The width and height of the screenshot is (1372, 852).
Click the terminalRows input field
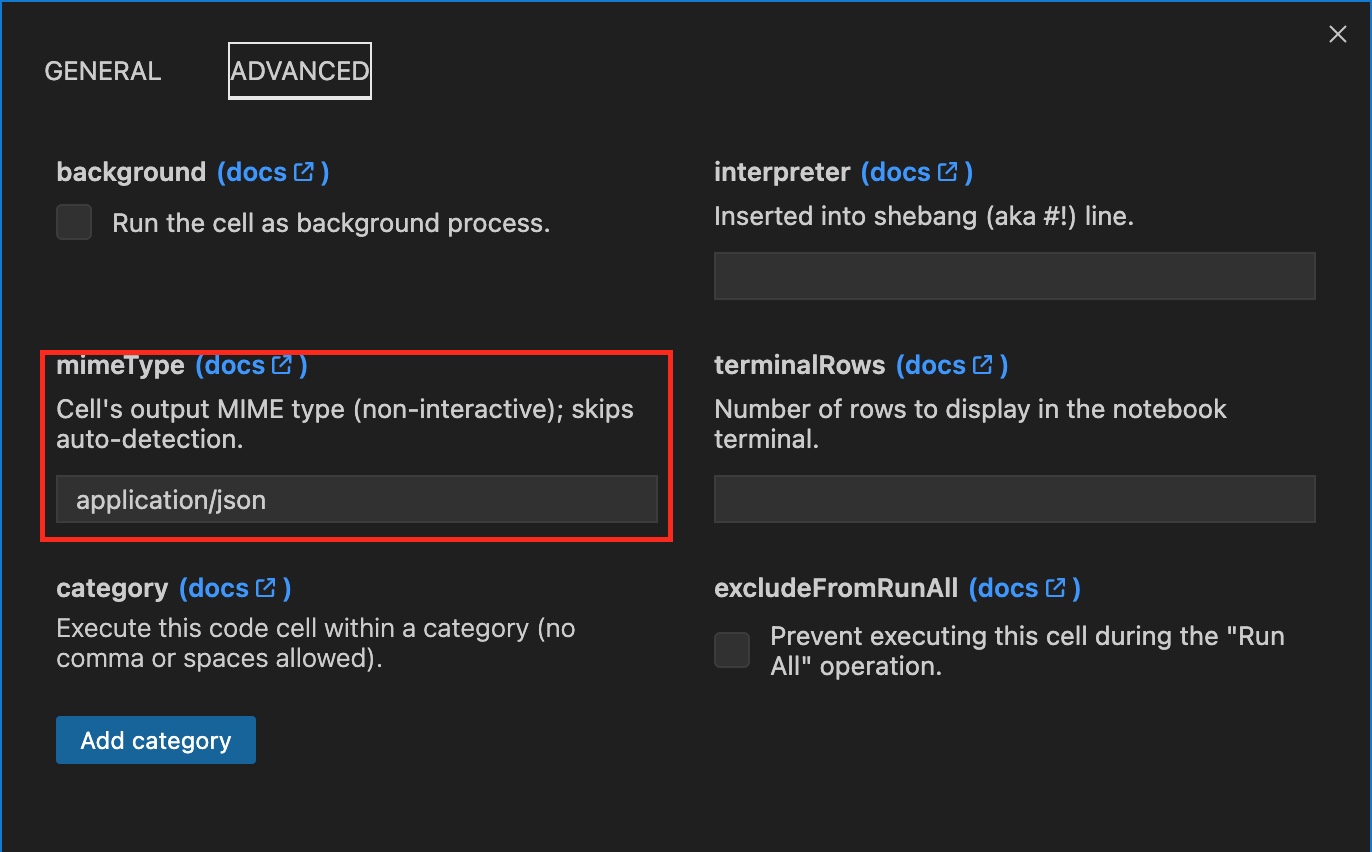(1014, 499)
